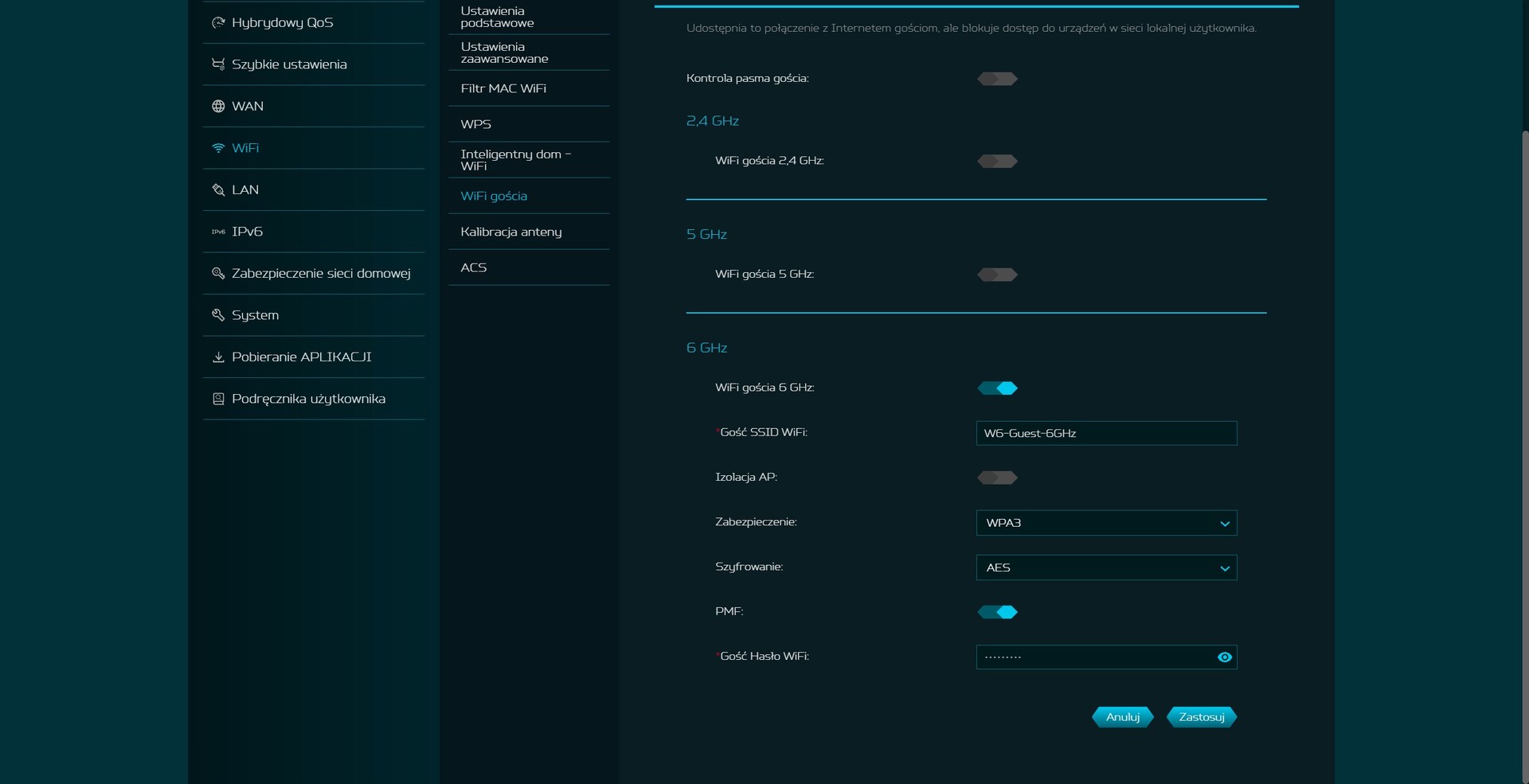Open Kalibracja anteny submenu
Image resolution: width=1529 pixels, height=784 pixels.
529,232
